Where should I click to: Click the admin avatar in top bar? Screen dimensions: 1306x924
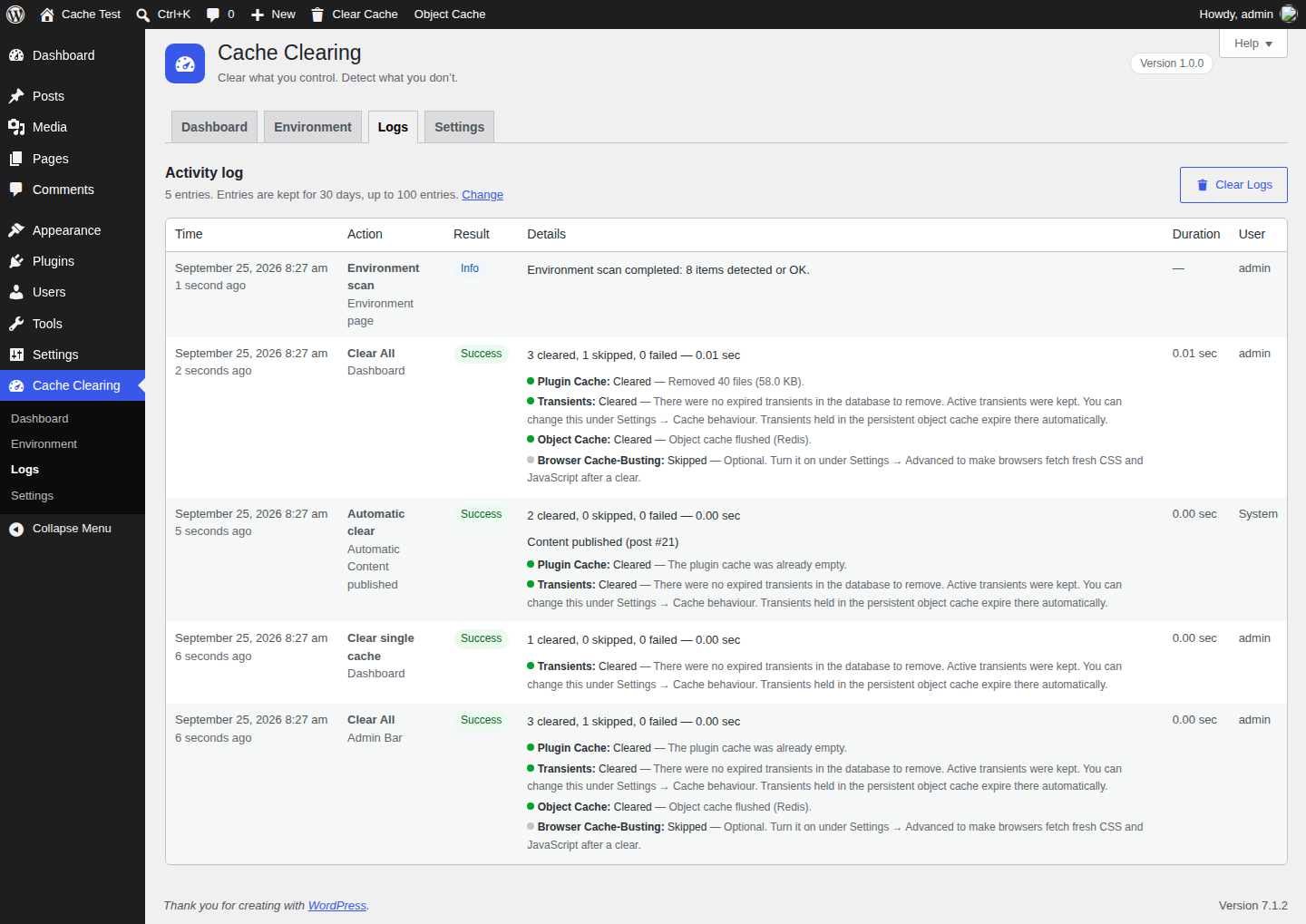click(1289, 14)
